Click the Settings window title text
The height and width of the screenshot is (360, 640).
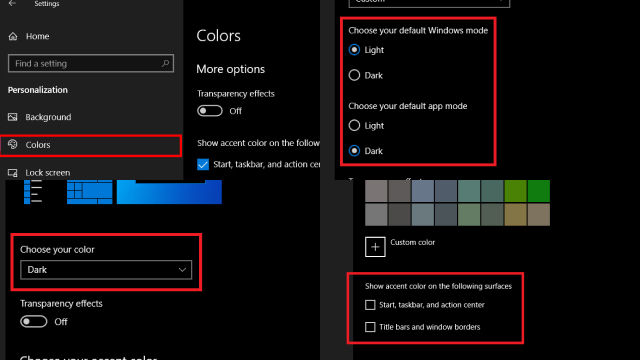coord(47,4)
